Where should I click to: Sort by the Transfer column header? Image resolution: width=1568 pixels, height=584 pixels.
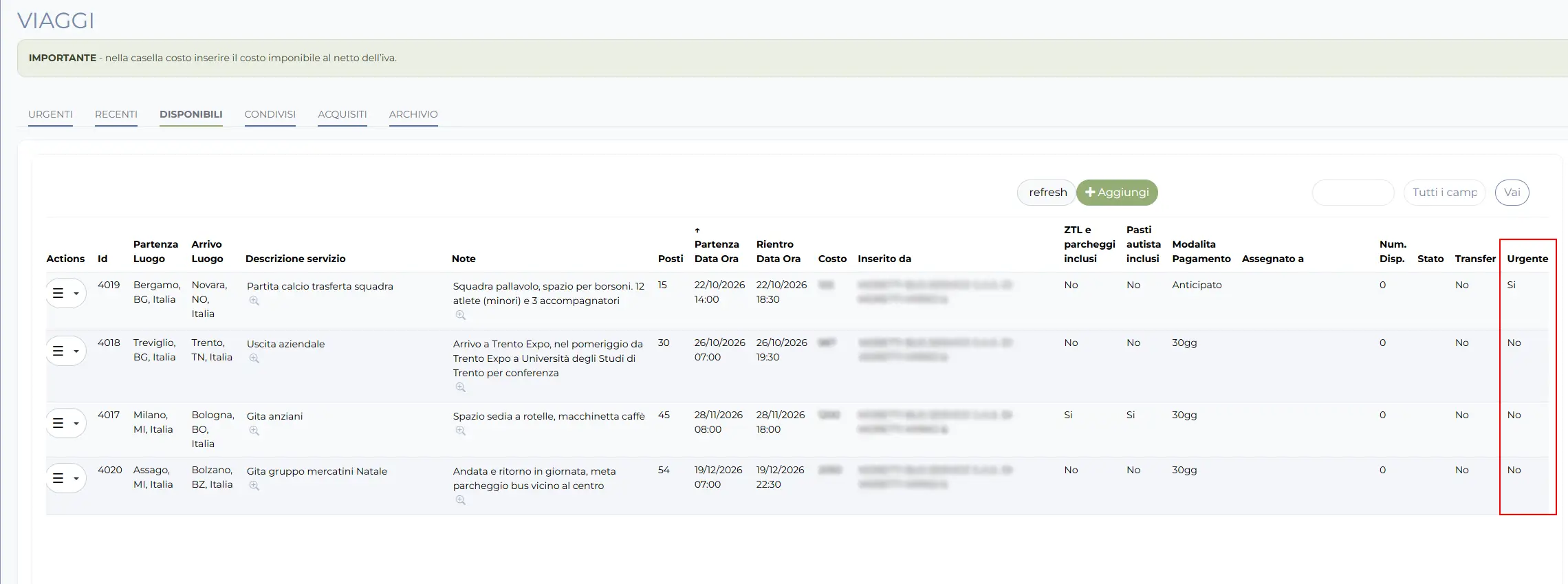[1475, 259]
